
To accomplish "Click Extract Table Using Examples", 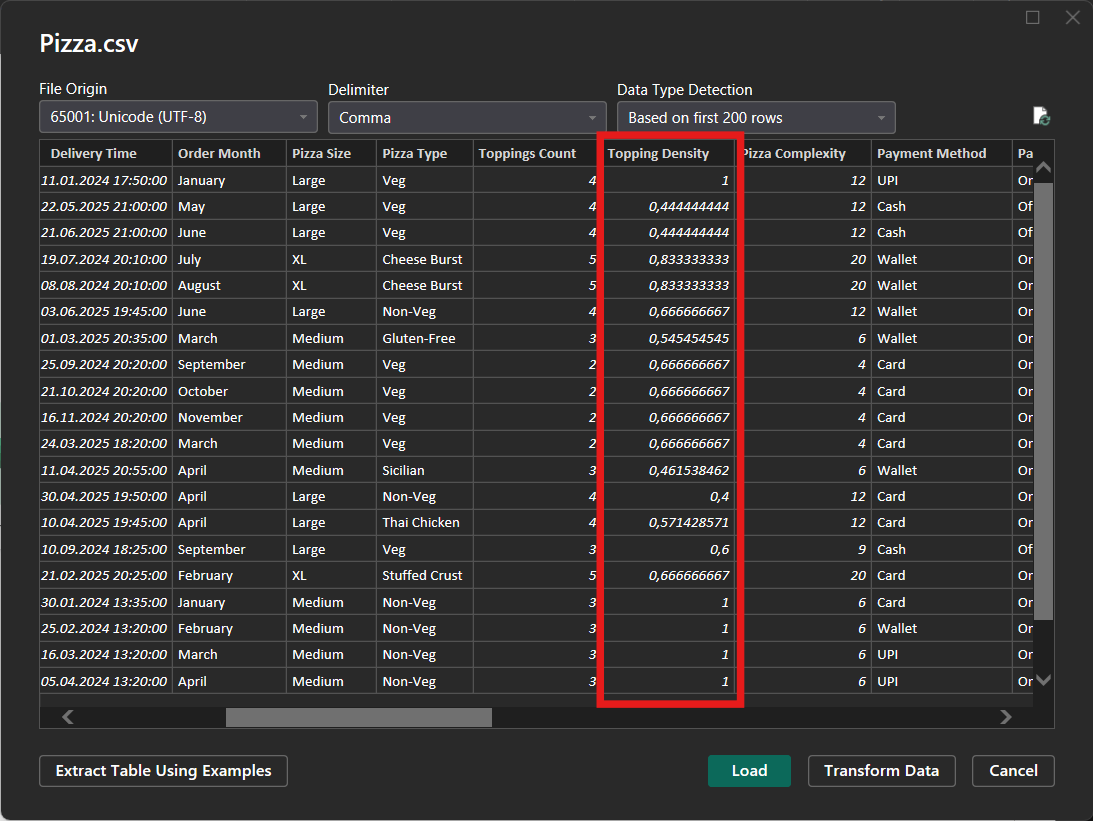I will [163, 771].
